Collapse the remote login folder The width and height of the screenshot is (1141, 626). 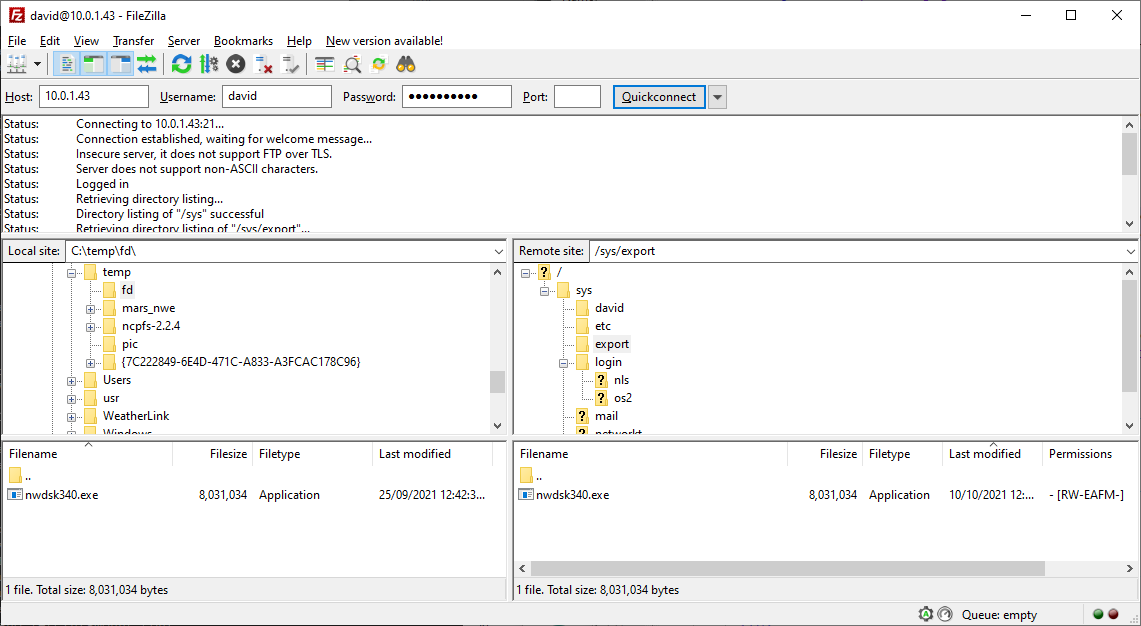pyautogui.click(x=563, y=362)
